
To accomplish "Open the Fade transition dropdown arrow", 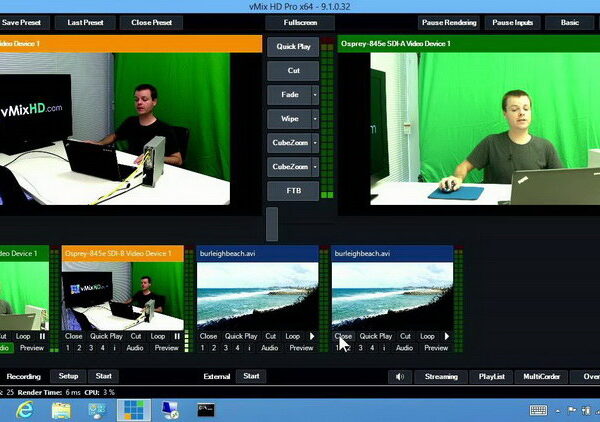I will click(315, 95).
